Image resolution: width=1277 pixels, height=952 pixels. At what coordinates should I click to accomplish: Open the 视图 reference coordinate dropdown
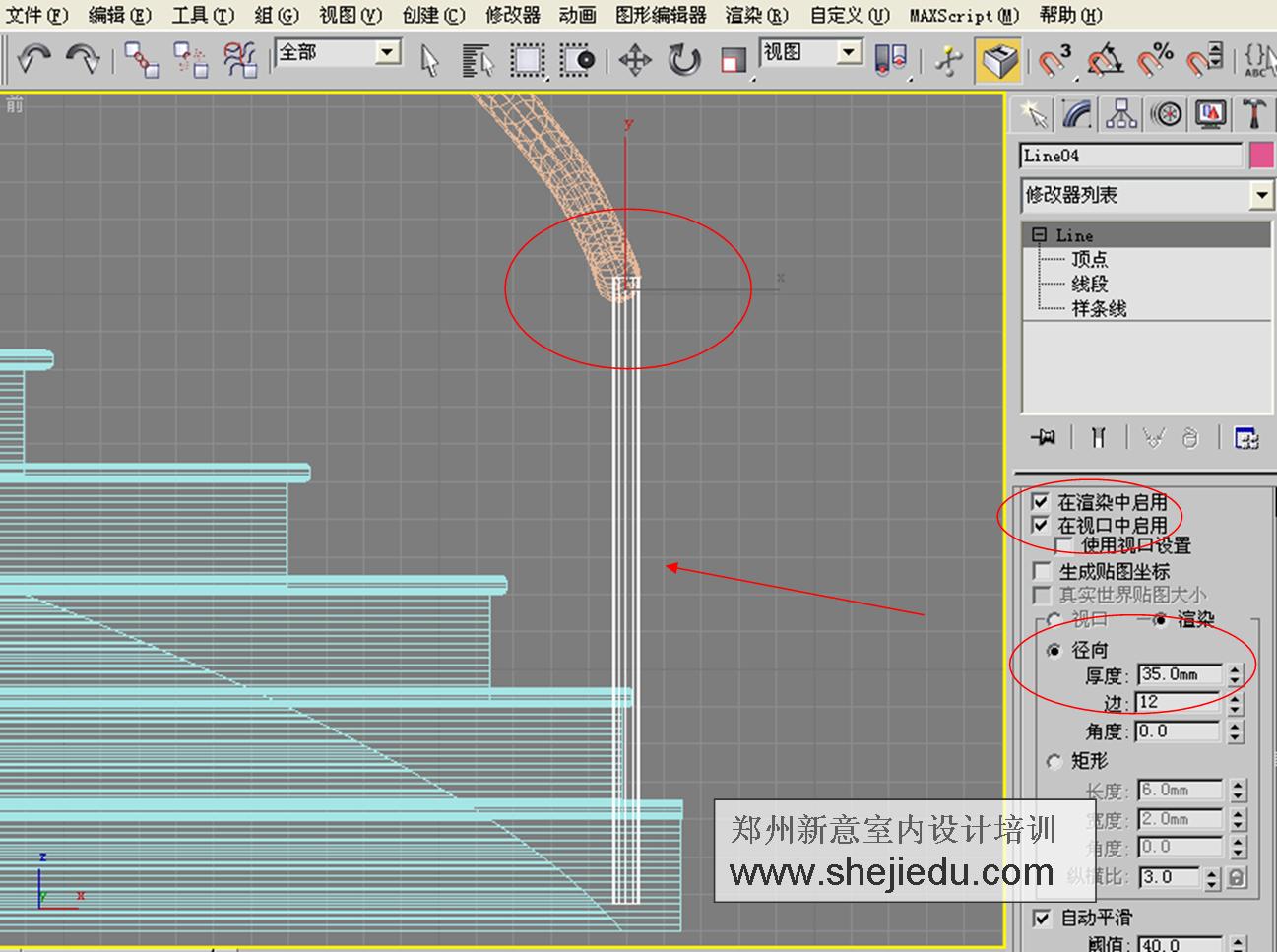pyautogui.click(x=848, y=50)
